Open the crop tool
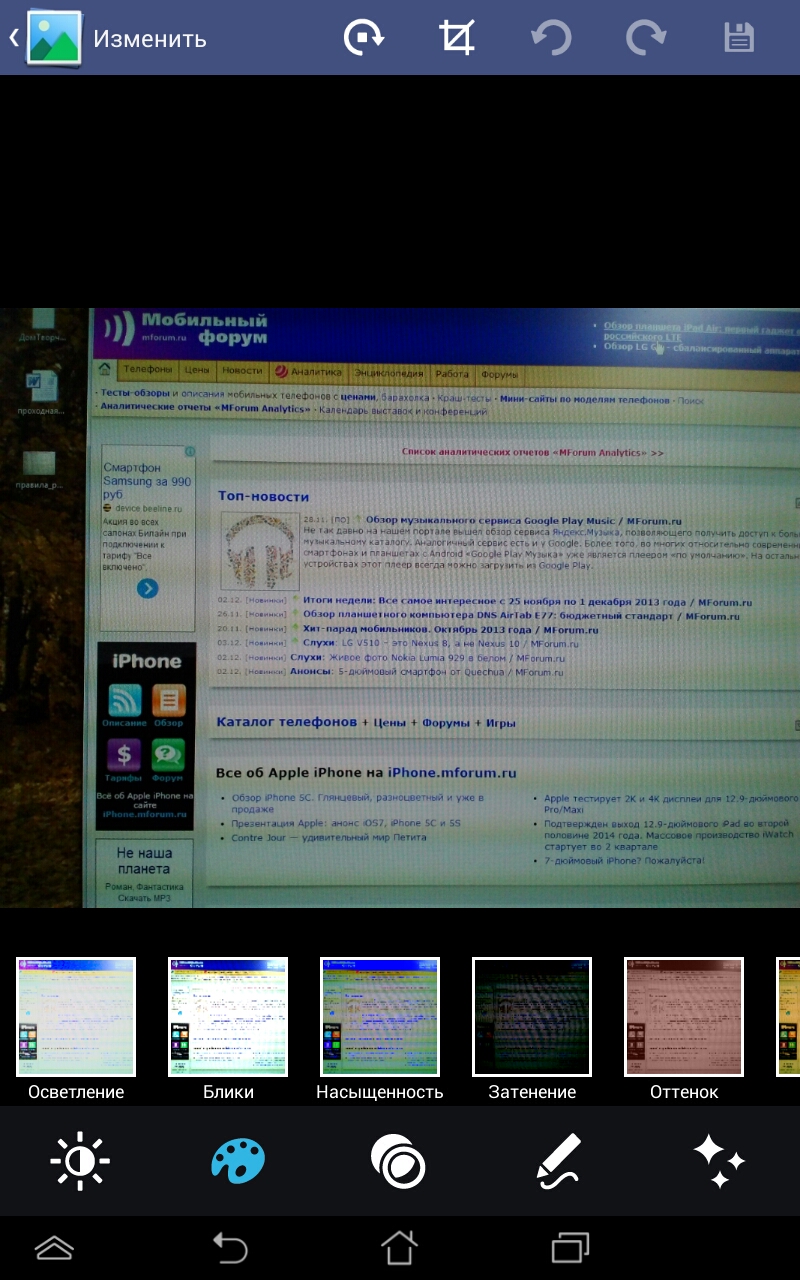The height and width of the screenshot is (1280, 800). [x=457, y=38]
